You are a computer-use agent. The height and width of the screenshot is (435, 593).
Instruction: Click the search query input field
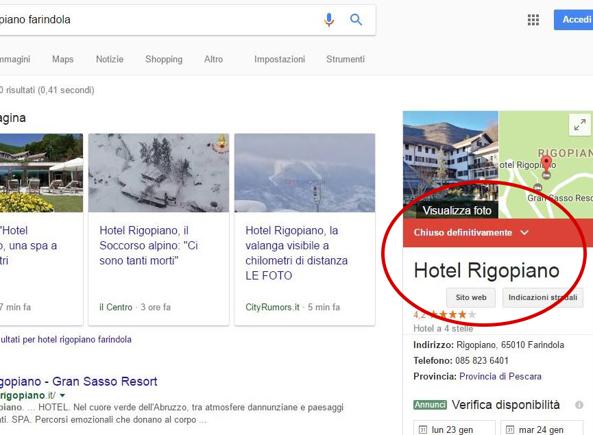(x=159, y=20)
